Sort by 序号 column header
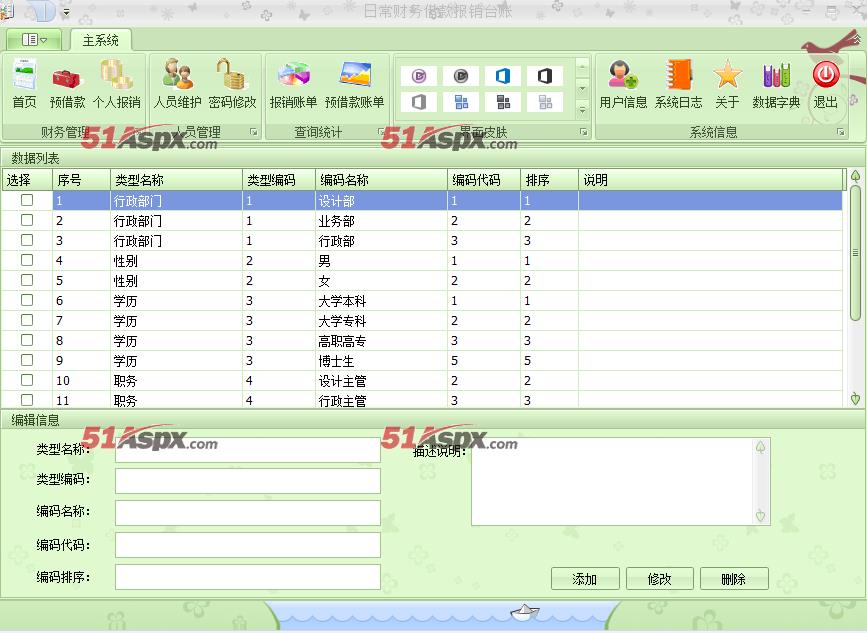This screenshot has width=867, height=633. (x=82, y=180)
